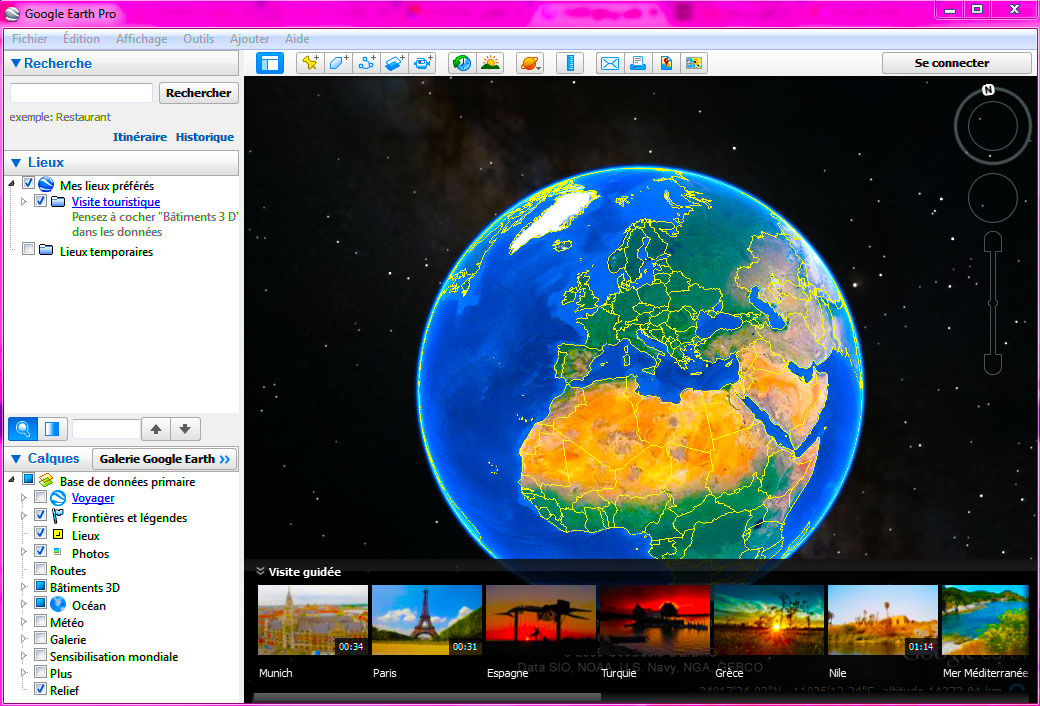The width and height of the screenshot is (1040, 706).
Task: Add a path from the toolbar
Action: point(367,63)
